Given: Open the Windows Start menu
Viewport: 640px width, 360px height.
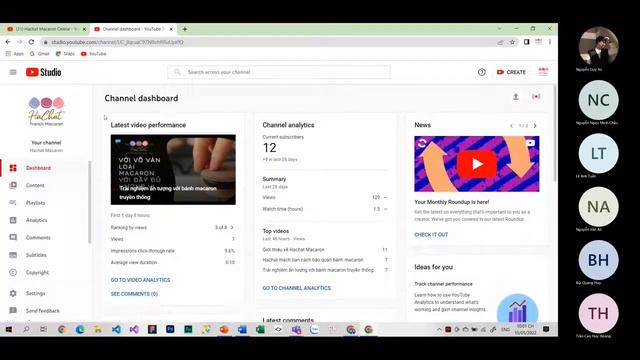Looking at the screenshot, I should click(x=9, y=329).
